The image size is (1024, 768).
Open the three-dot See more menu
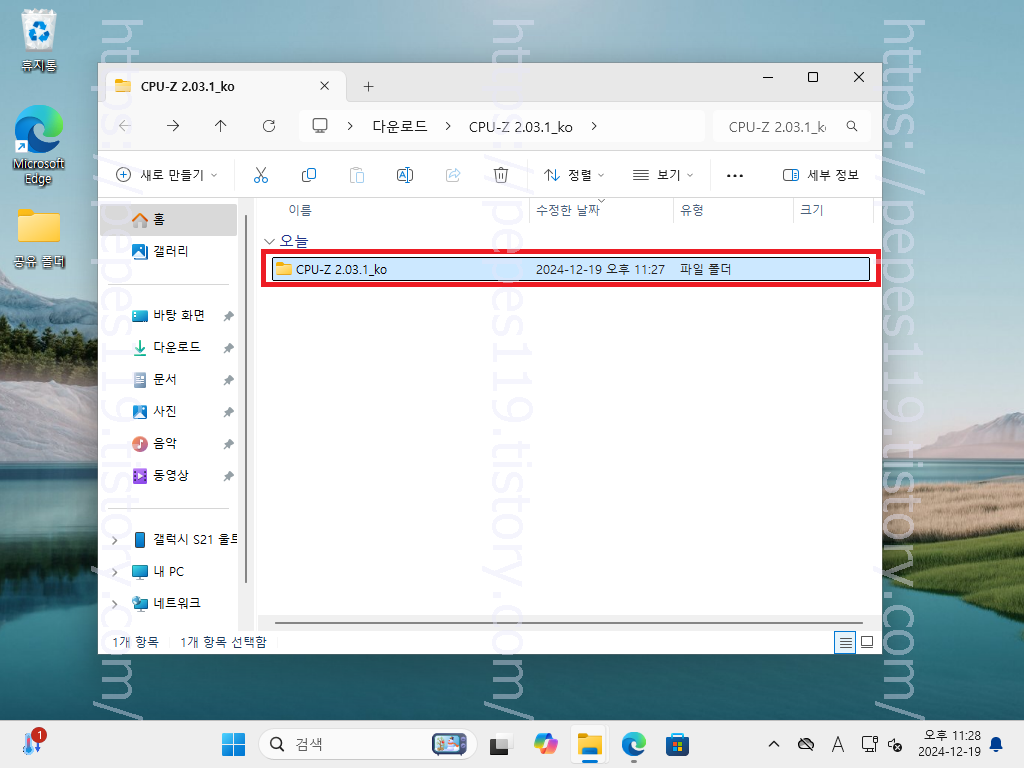pos(735,175)
